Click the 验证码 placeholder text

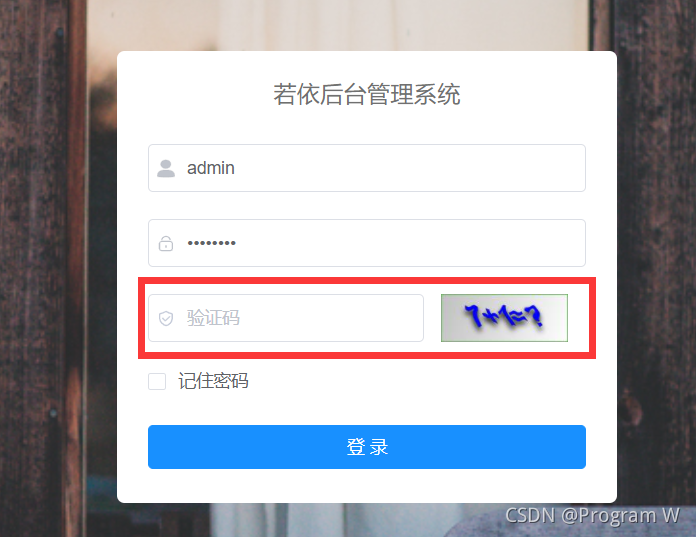tap(214, 318)
